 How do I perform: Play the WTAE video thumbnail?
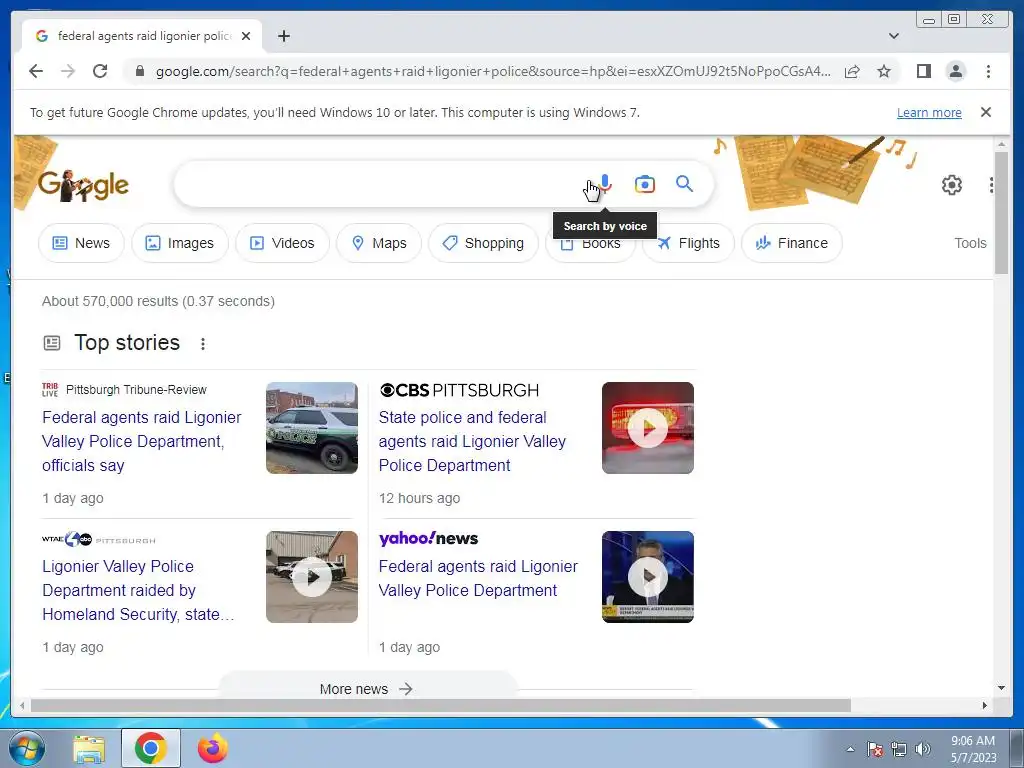312,577
